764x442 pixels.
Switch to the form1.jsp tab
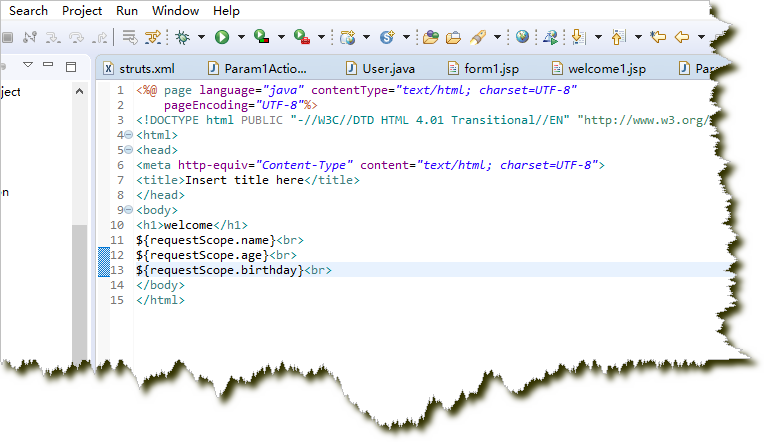click(484, 69)
